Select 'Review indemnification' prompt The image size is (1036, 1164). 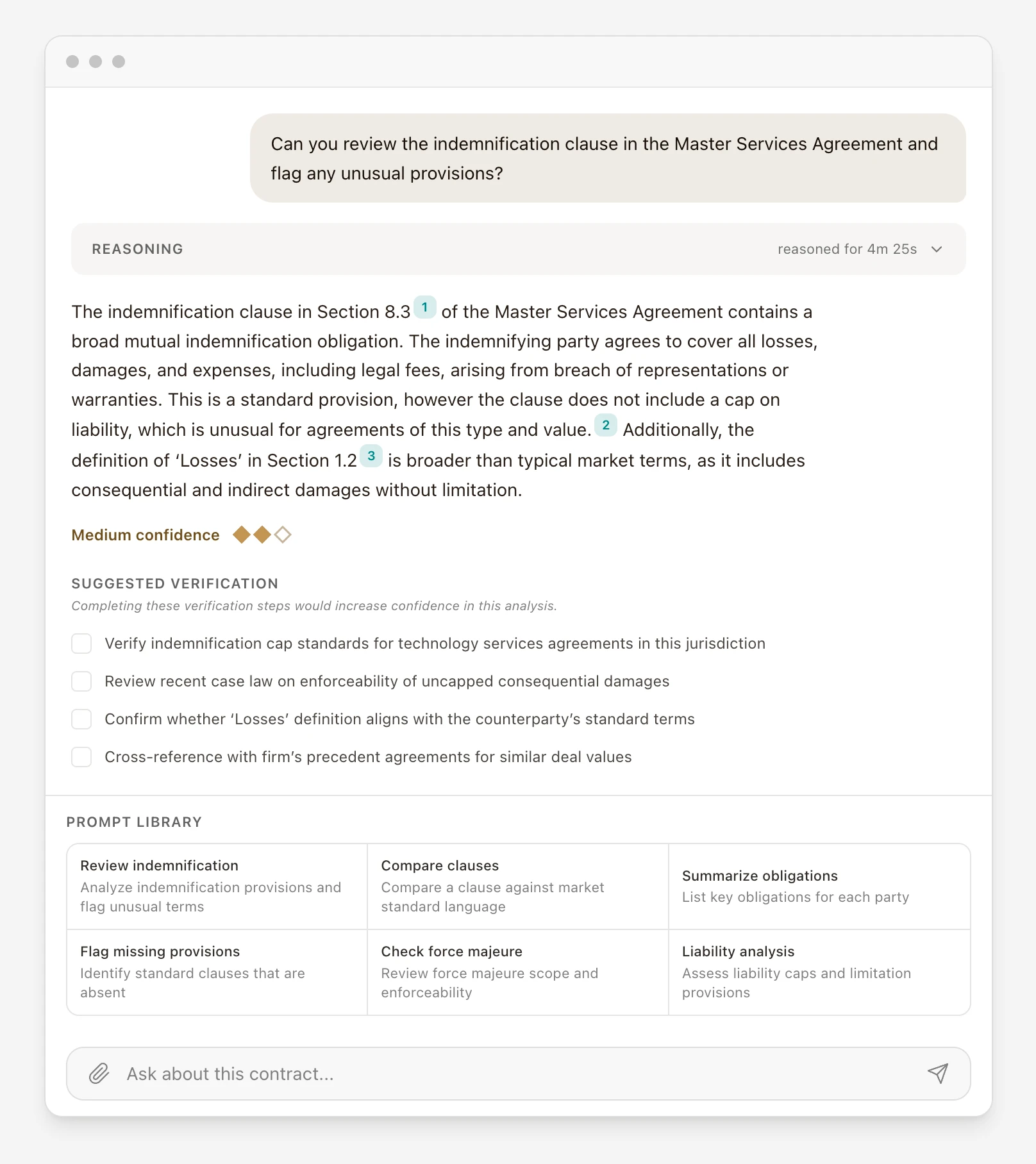(x=217, y=886)
